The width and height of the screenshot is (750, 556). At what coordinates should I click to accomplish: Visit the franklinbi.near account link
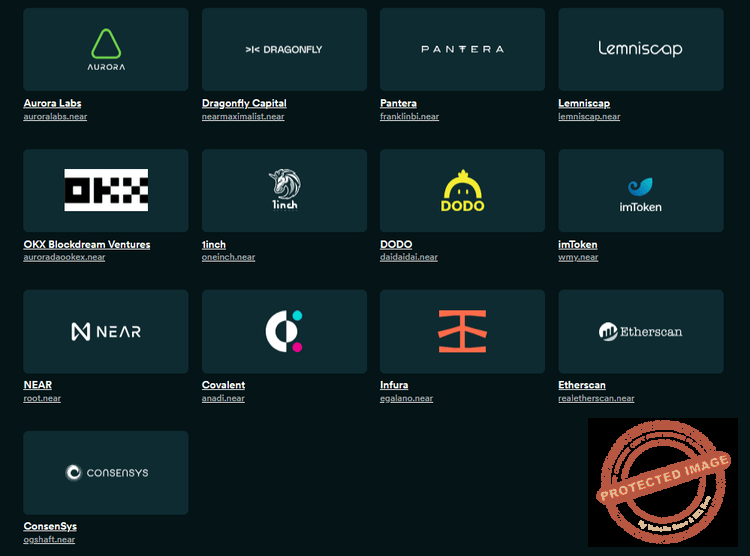point(409,116)
